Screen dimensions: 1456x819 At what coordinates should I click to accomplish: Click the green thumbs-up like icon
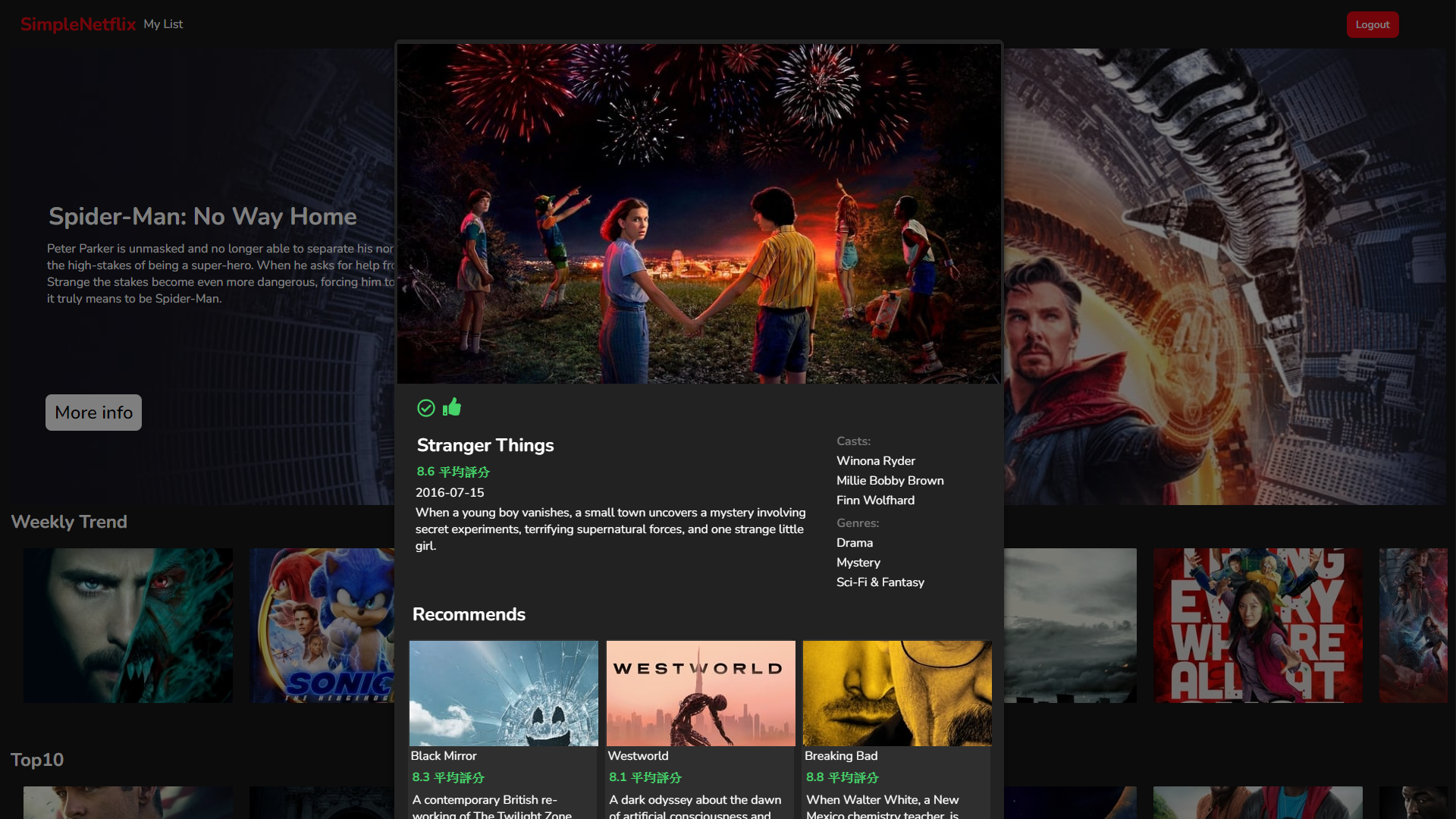[x=452, y=407]
